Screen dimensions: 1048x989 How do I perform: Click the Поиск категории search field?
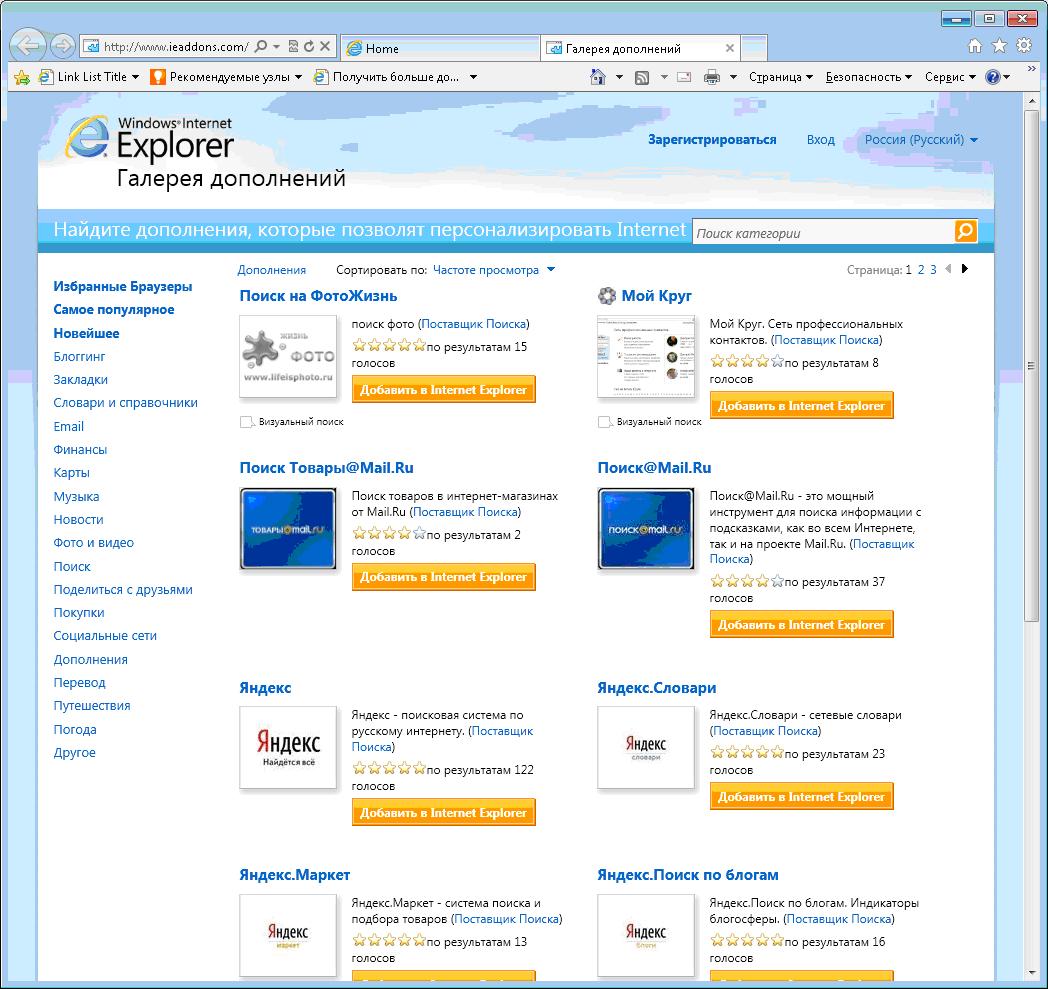tap(823, 233)
